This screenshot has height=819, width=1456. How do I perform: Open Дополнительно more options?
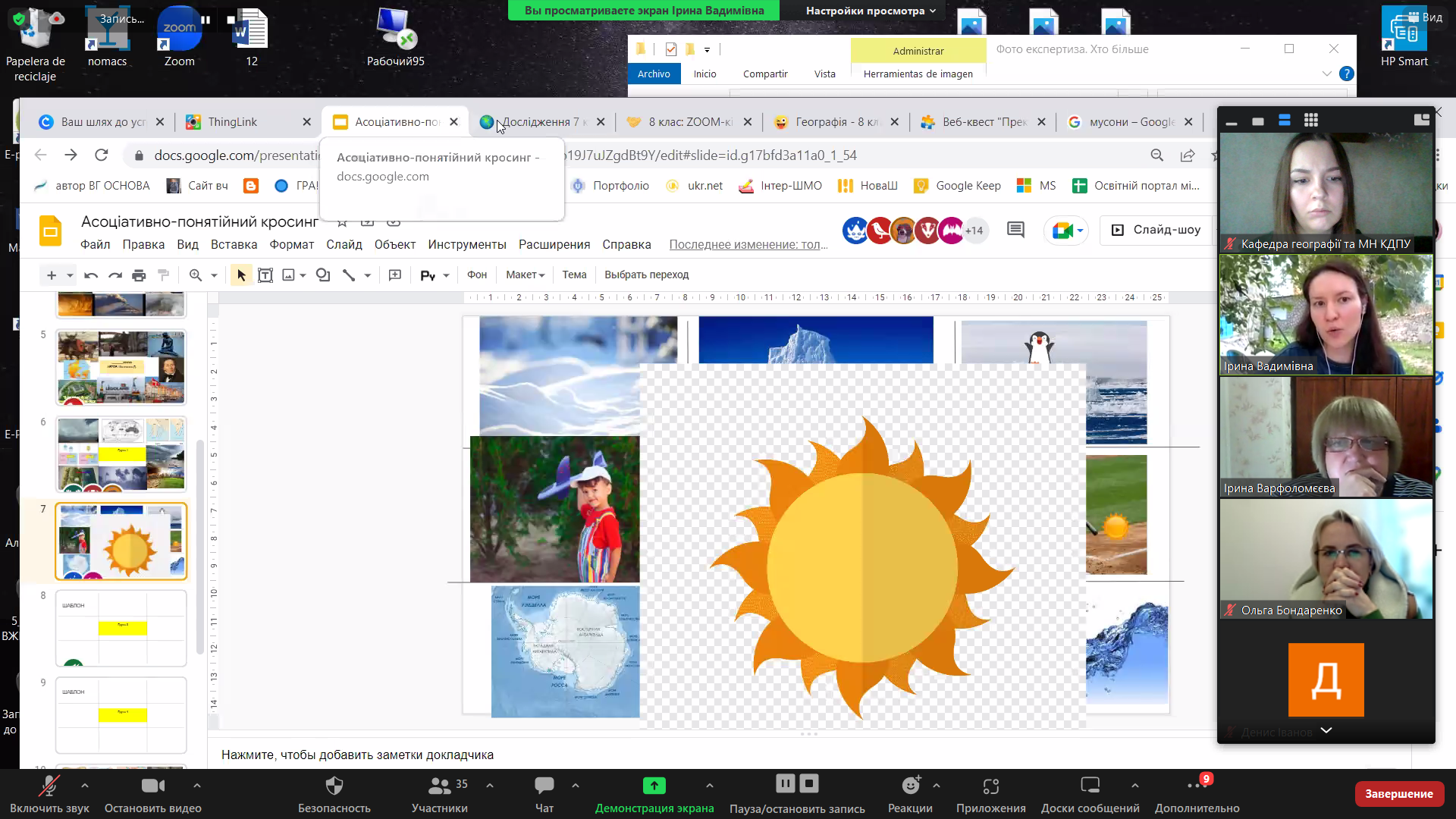coord(1197,795)
